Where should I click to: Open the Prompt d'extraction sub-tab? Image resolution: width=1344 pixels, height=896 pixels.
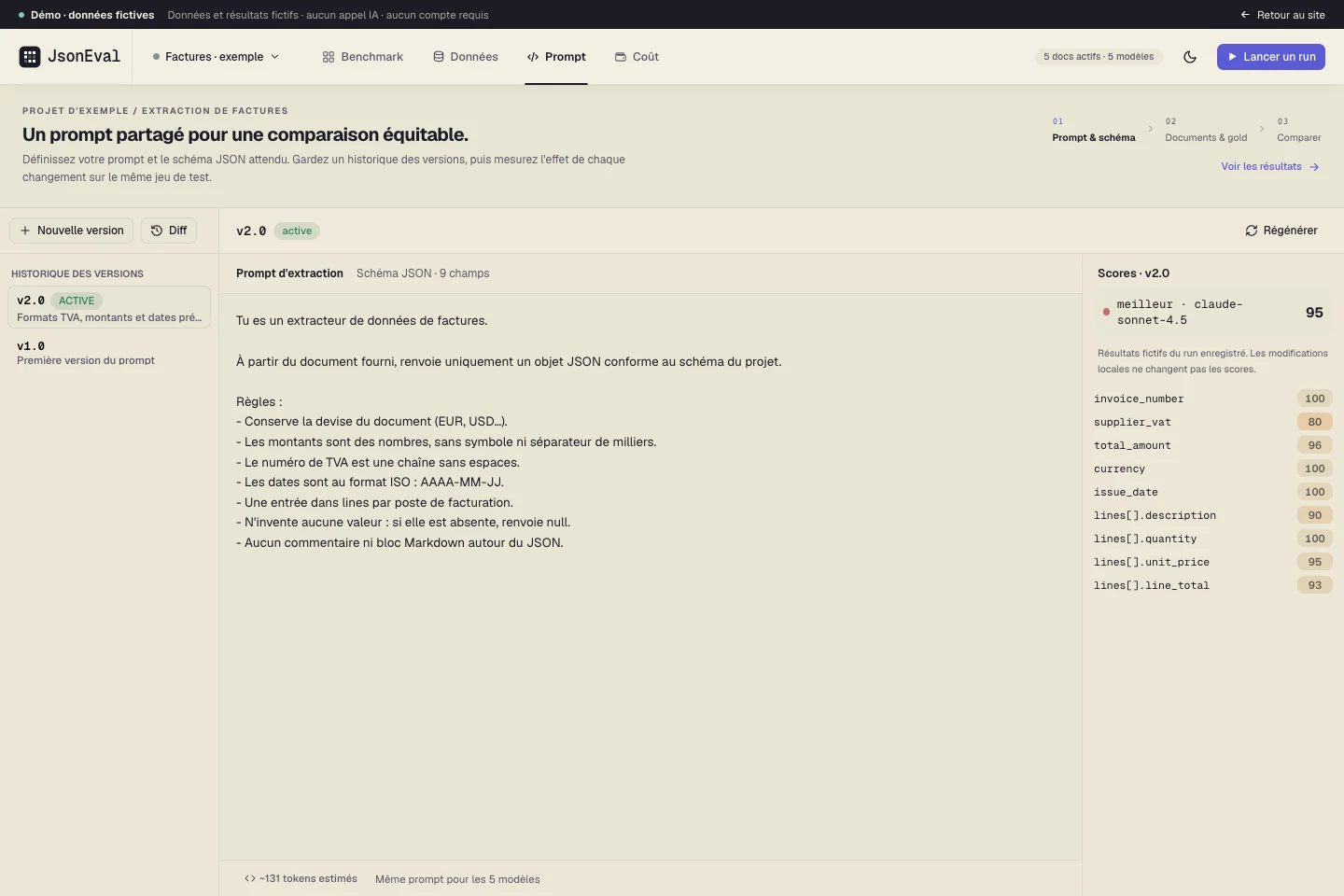click(x=289, y=273)
